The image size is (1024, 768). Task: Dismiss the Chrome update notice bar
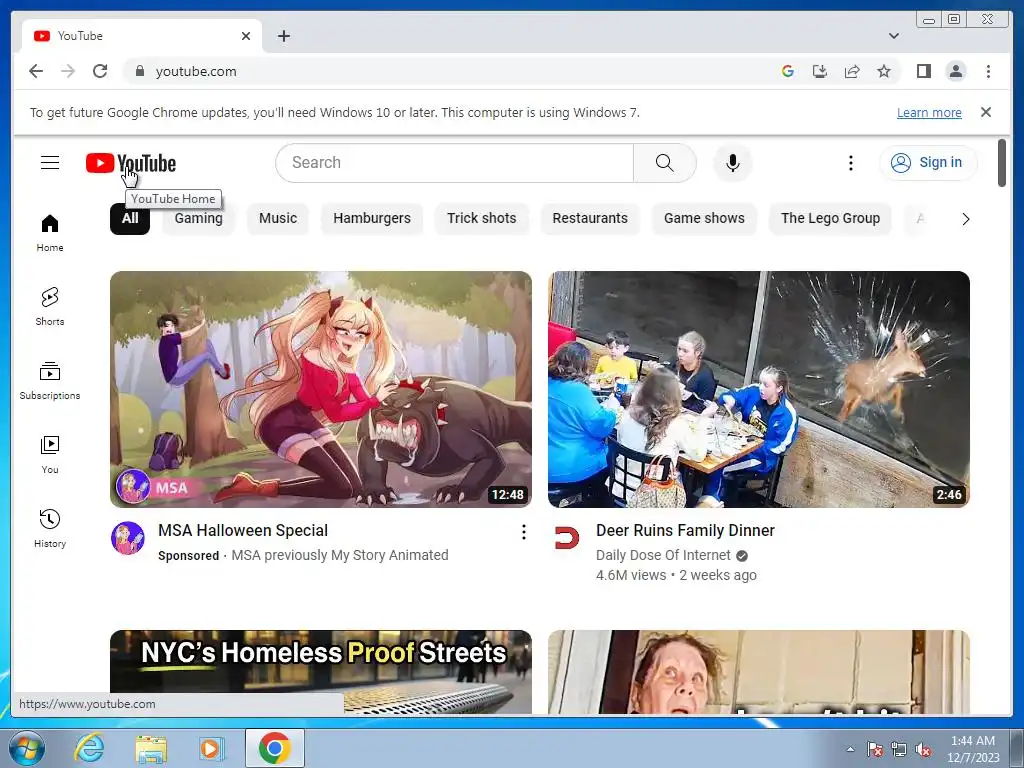click(985, 112)
